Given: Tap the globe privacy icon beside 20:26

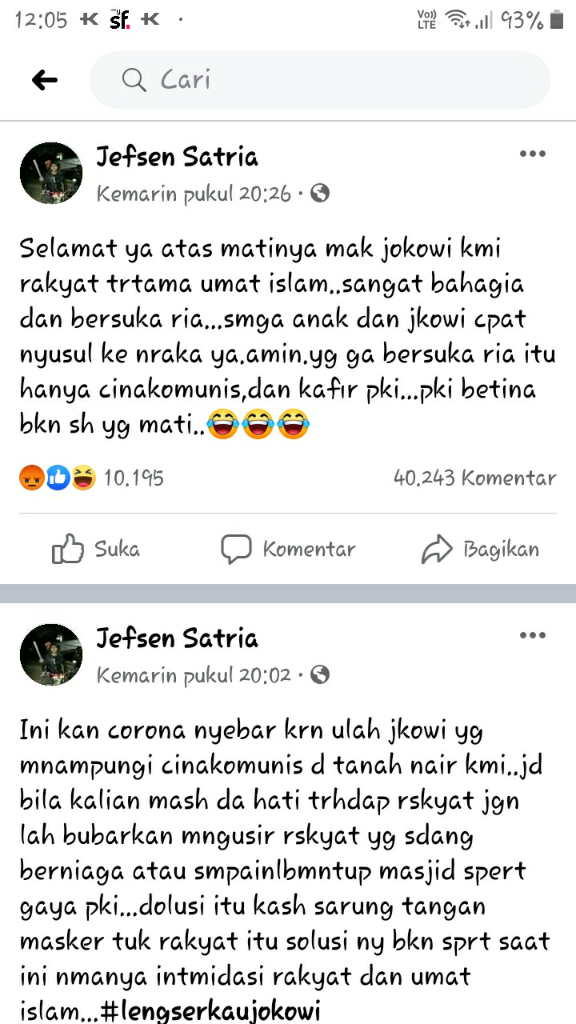Looking at the screenshot, I should (x=320, y=193).
